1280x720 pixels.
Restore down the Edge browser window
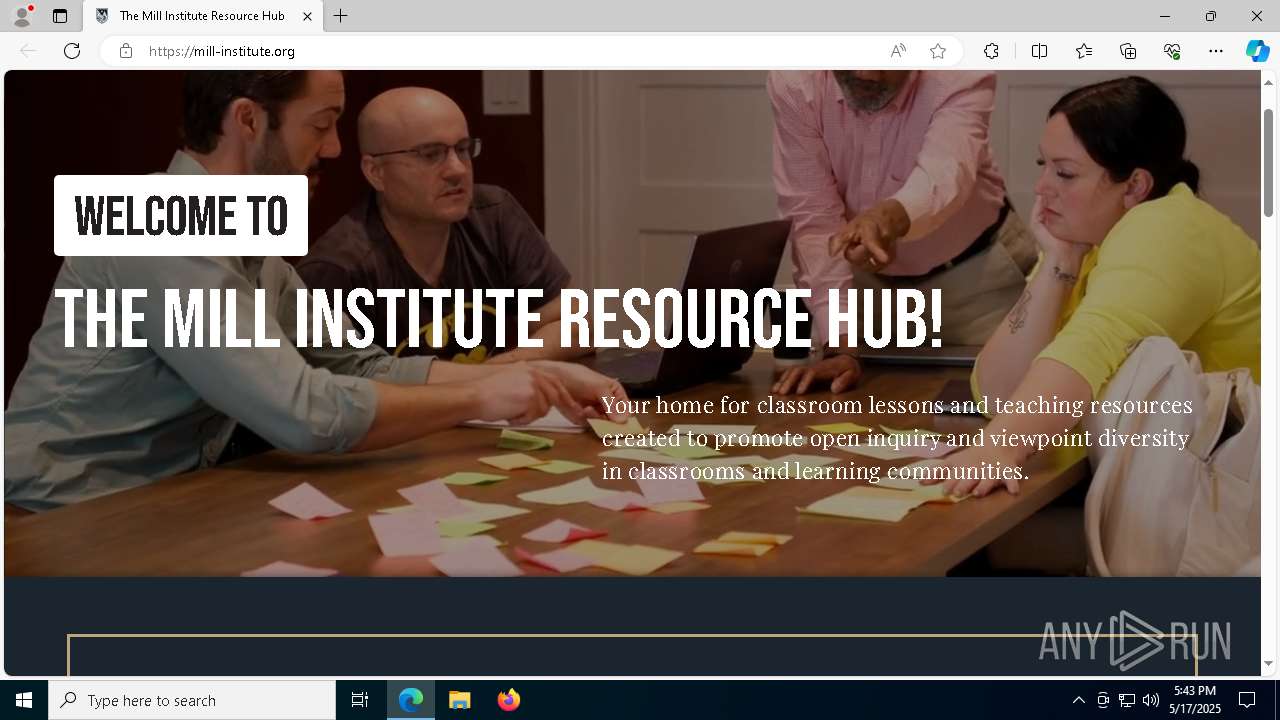pos(1211,16)
